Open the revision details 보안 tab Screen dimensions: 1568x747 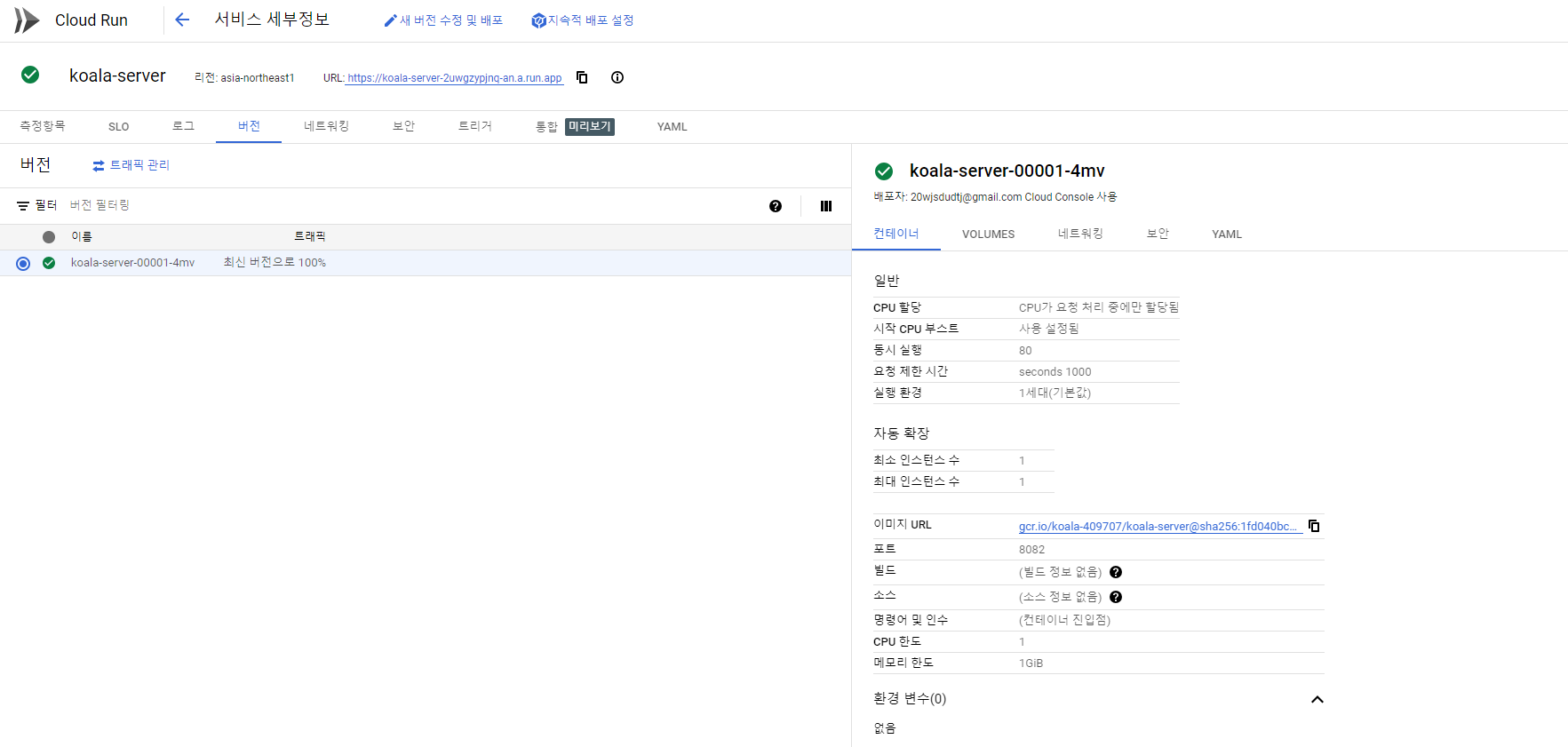pos(1158,234)
